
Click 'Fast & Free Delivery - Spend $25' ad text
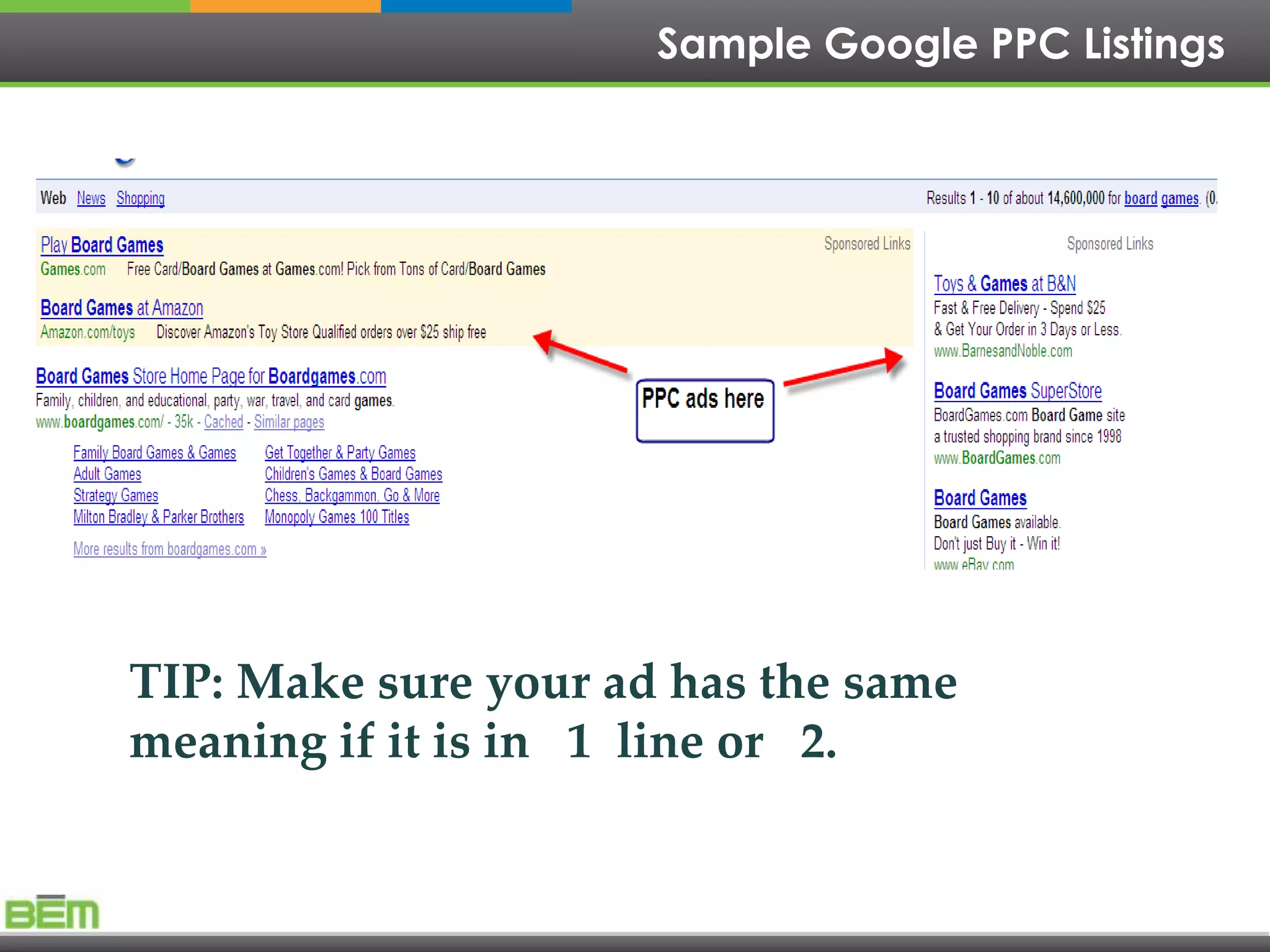click(x=1019, y=308)
